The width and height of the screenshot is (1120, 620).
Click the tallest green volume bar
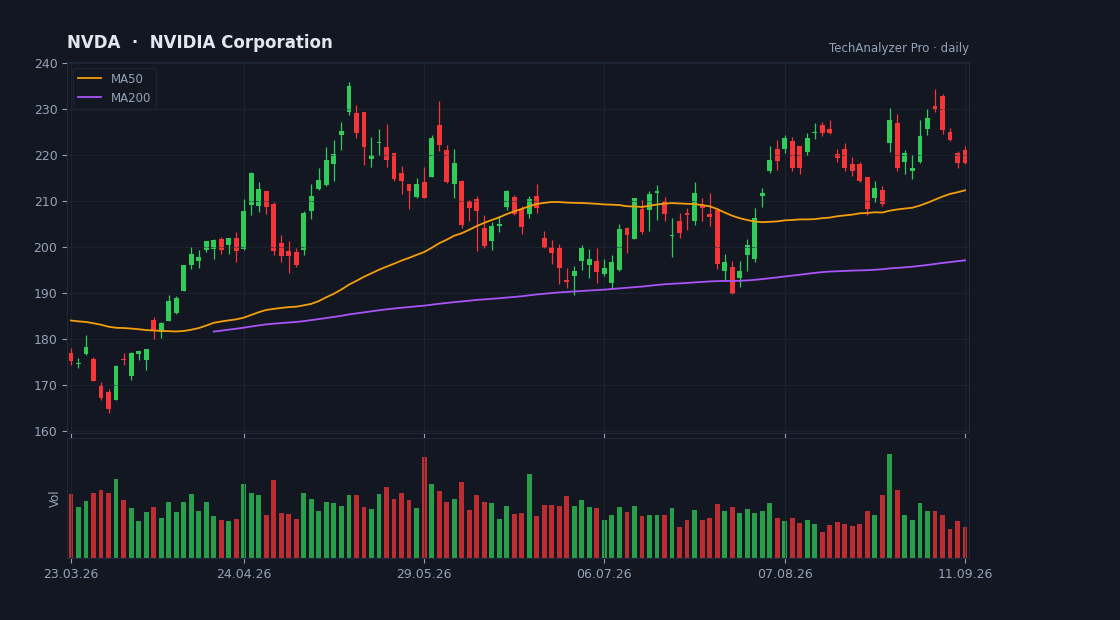coord(889,506)
